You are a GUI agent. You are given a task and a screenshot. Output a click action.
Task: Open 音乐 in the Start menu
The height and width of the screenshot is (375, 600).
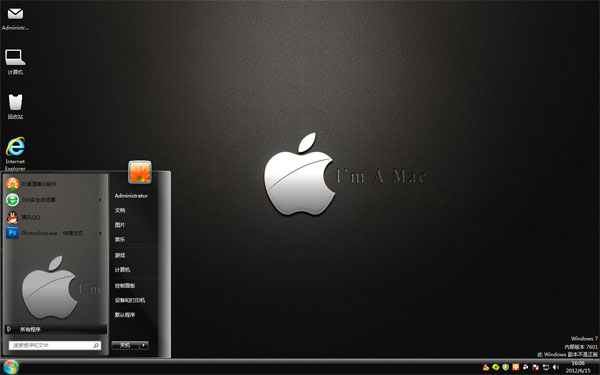(120, 239)
